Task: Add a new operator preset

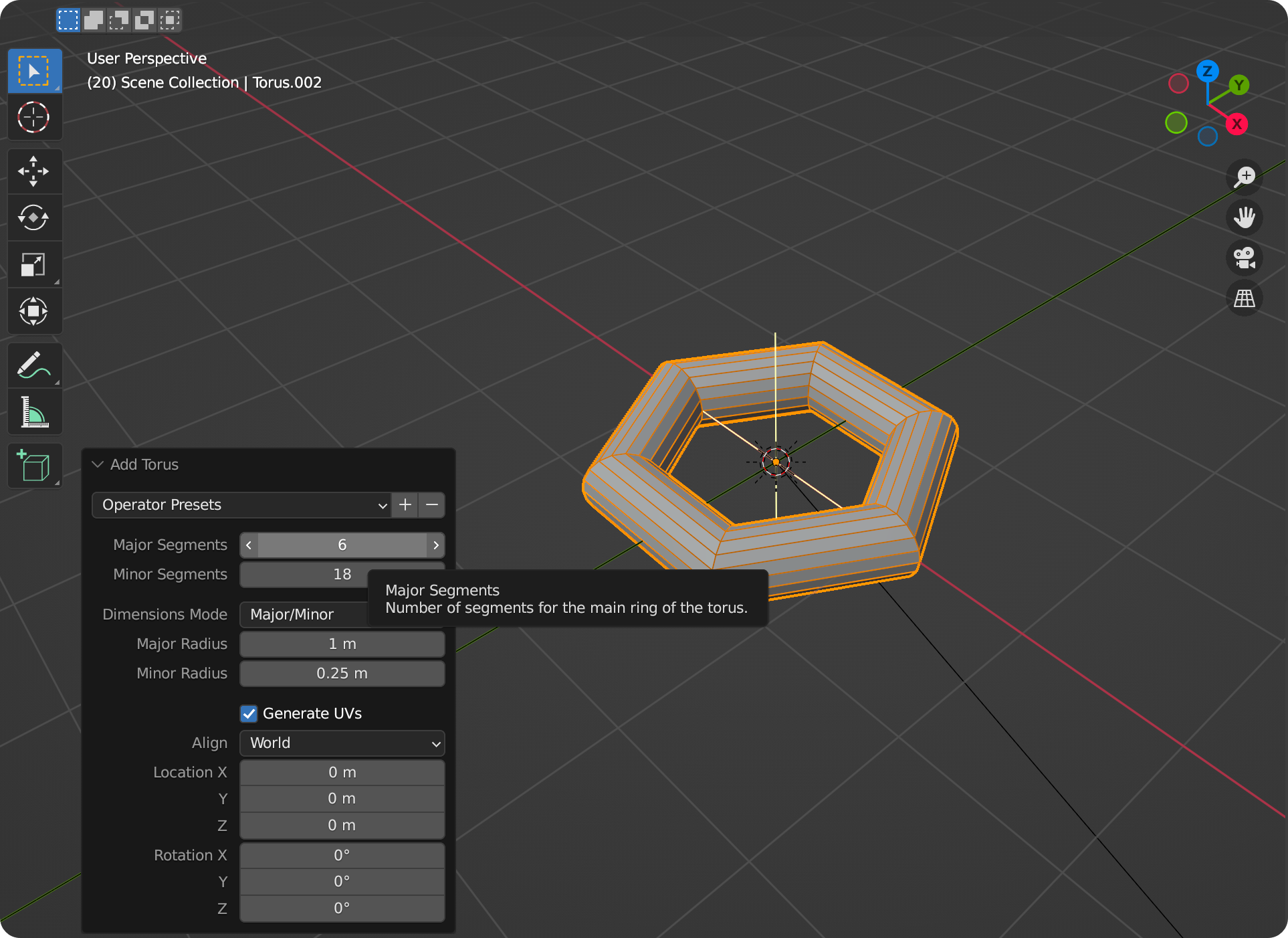Action: point(405,505)
